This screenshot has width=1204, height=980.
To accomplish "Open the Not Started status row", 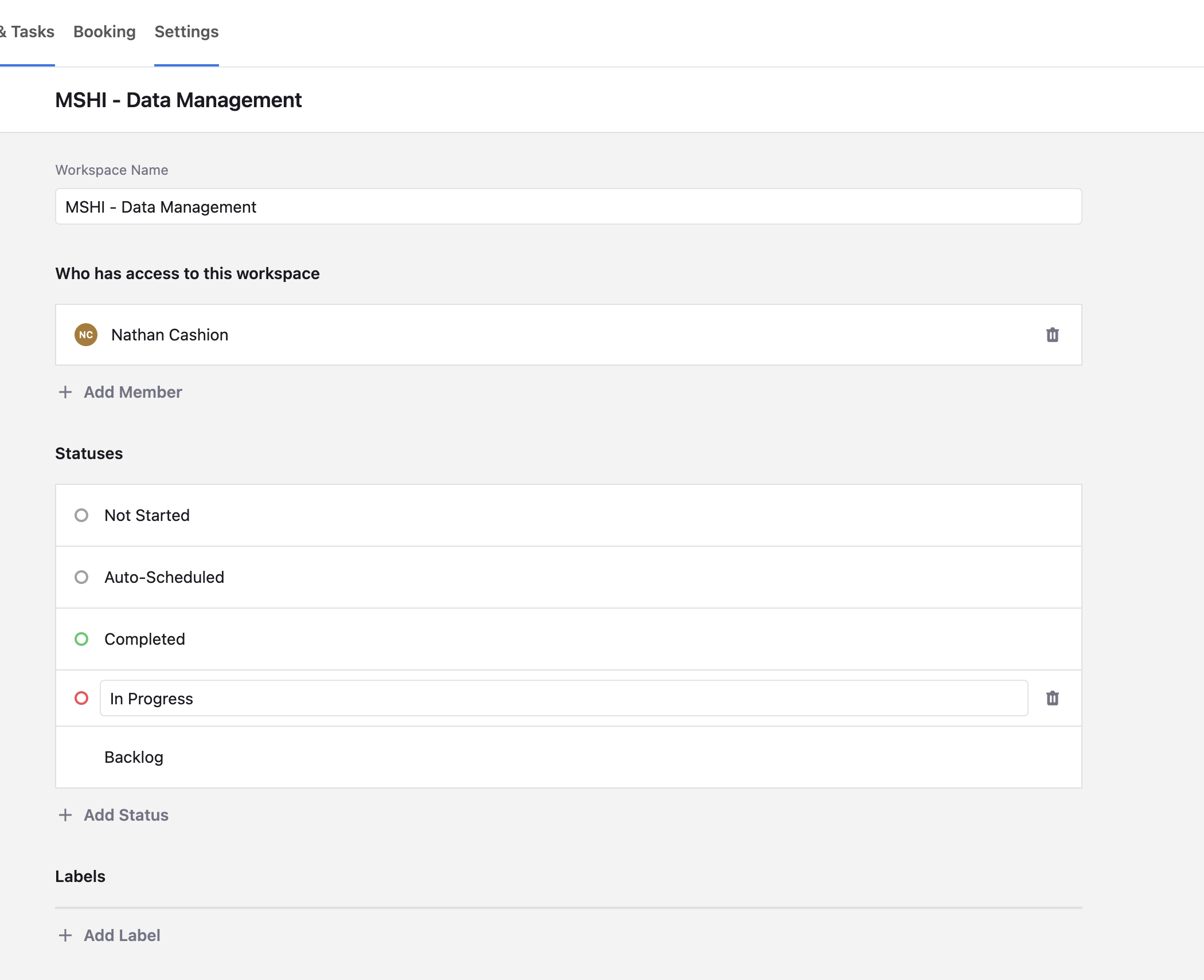I will point(147,515).
